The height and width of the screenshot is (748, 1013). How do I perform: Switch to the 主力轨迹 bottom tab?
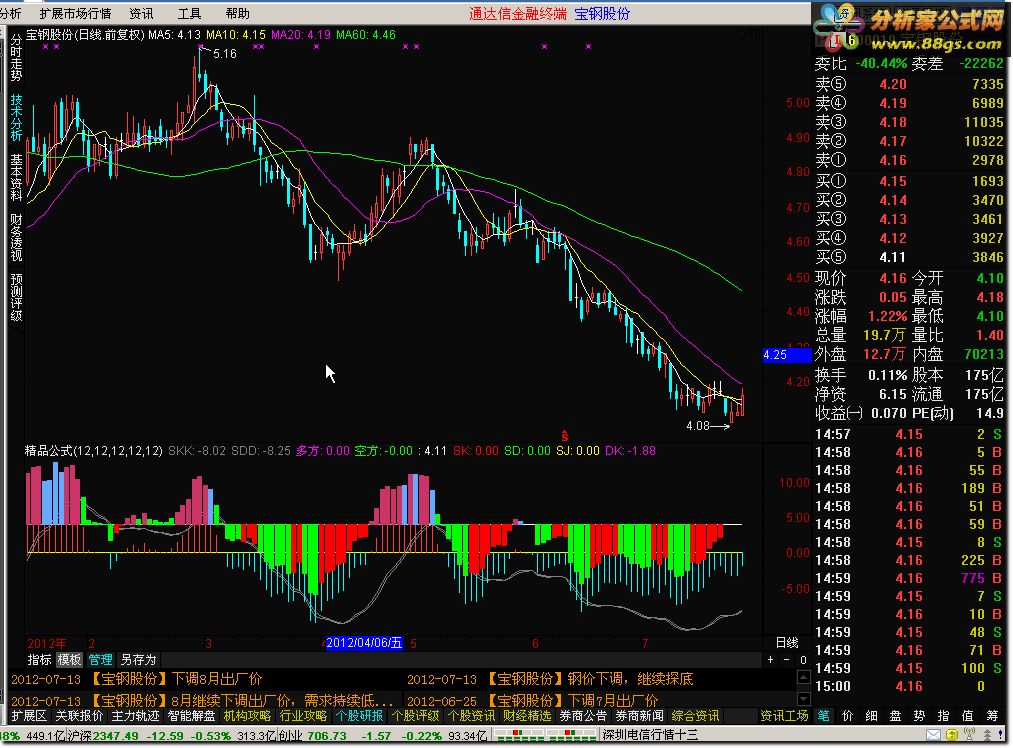135,716
